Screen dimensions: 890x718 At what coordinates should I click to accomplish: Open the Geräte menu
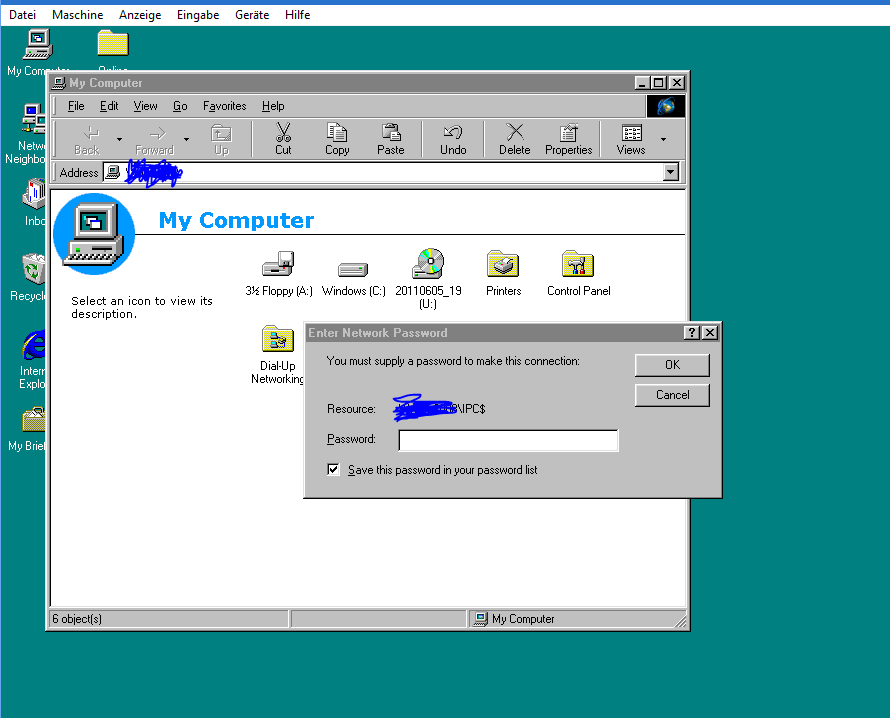[252, 15]
